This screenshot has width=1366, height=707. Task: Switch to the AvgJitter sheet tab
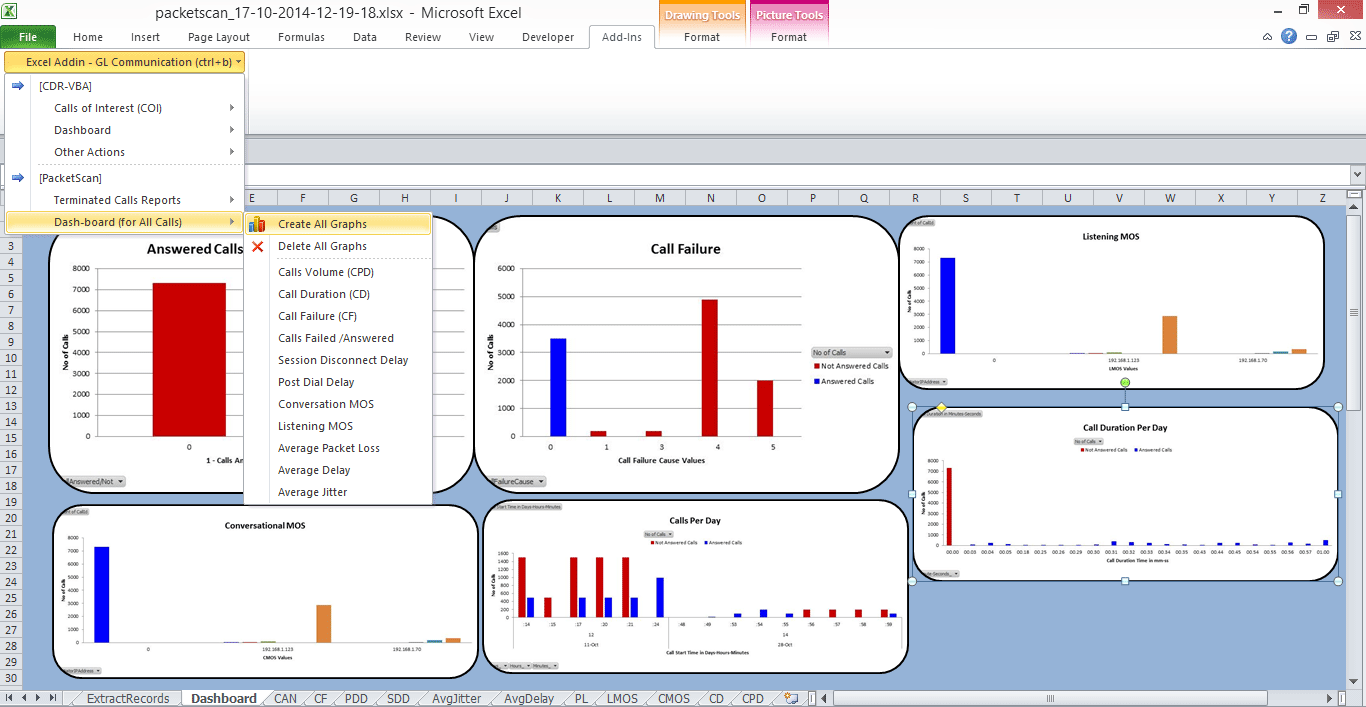pos(456,698)
